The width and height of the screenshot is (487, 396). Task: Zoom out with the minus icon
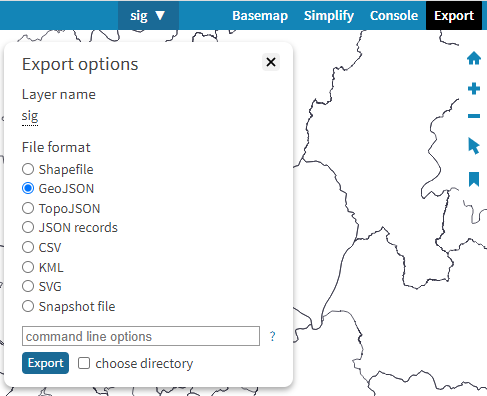(474, 116)
